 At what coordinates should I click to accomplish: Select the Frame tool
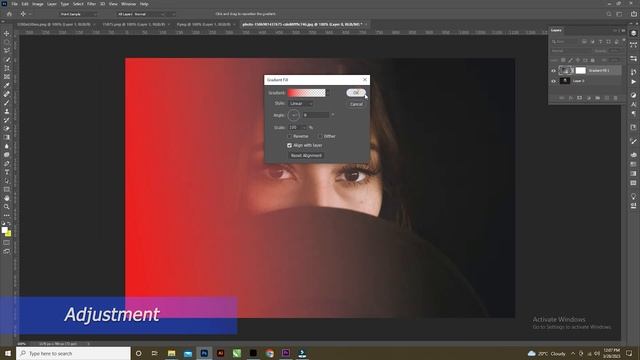click(x=7, y=77)
